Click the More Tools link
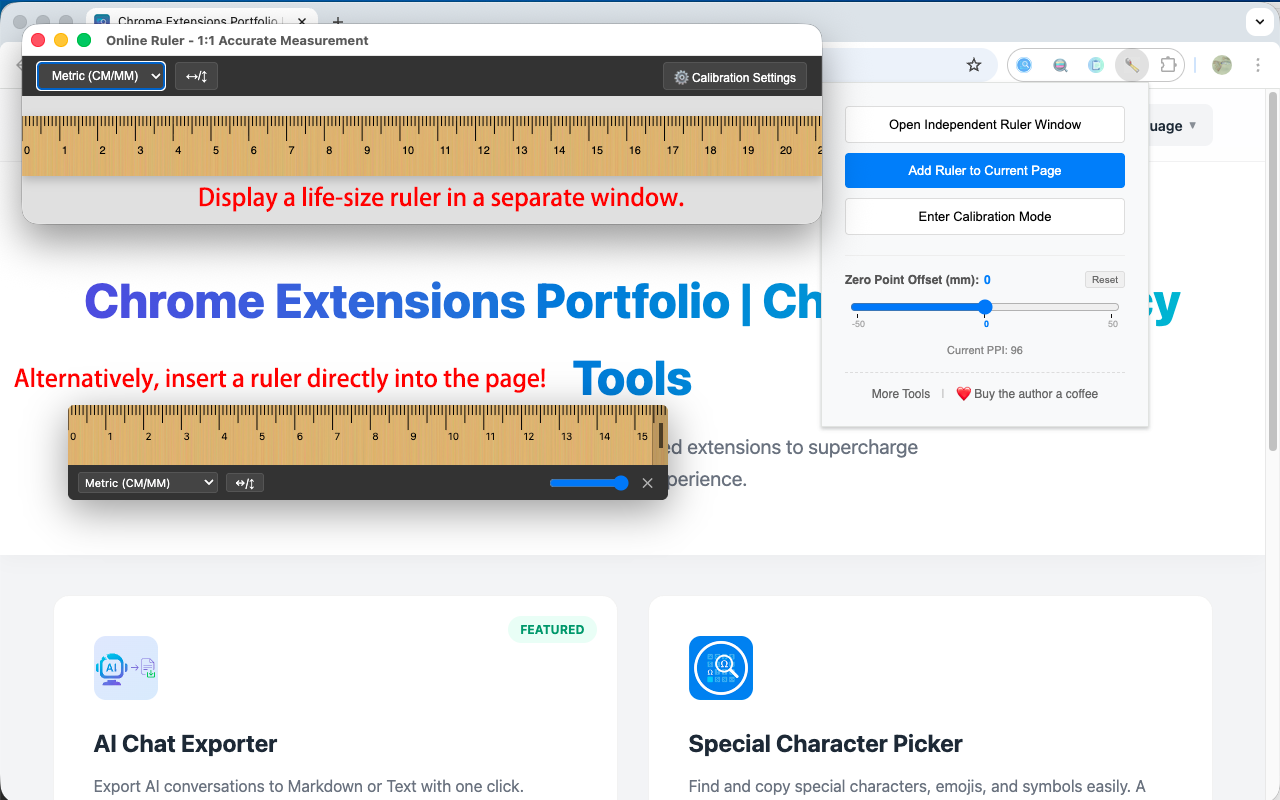This screenshot has height=800, width=1280. [x=900, y=394]
